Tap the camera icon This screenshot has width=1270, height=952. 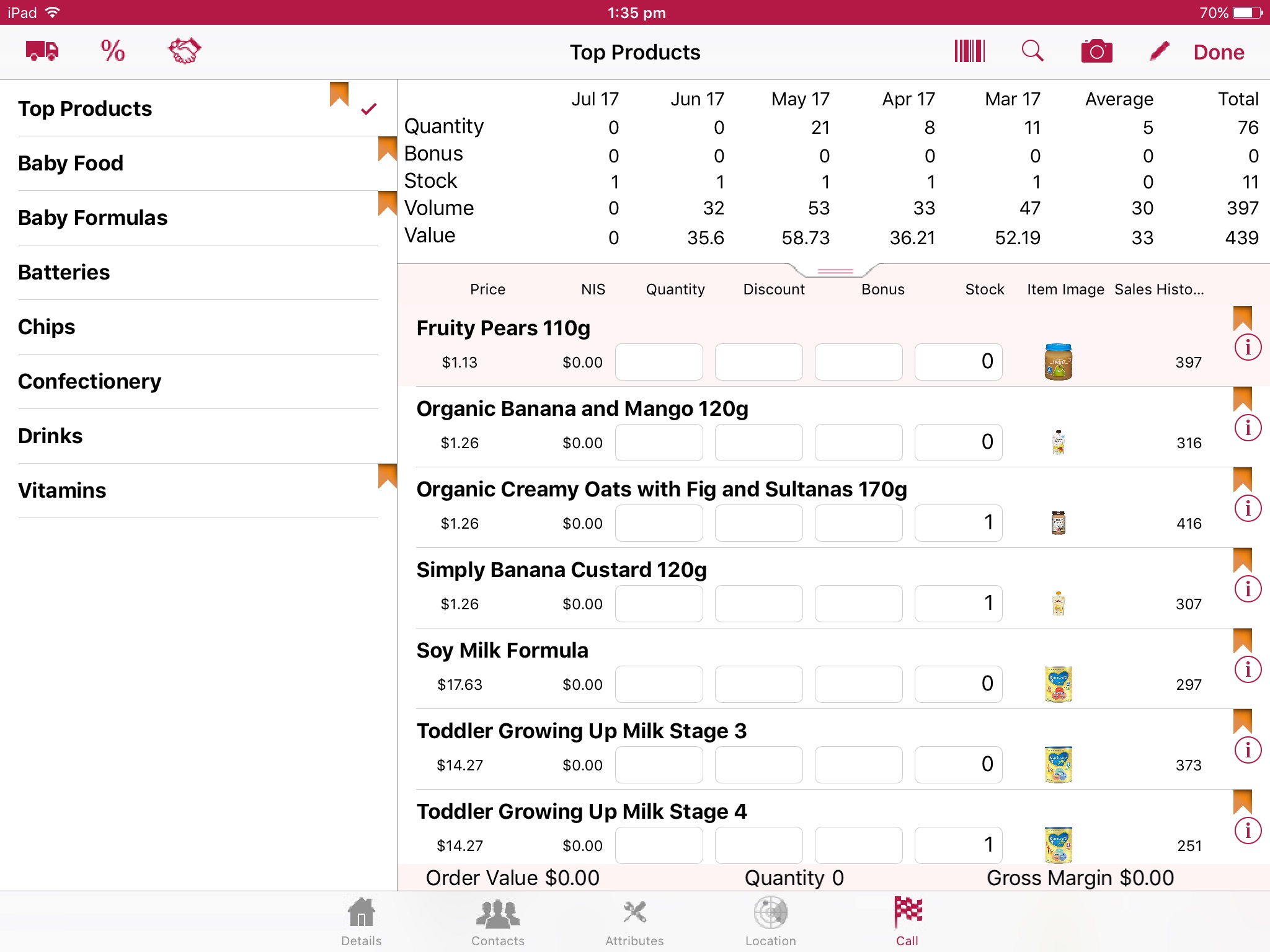[1097, 51]
